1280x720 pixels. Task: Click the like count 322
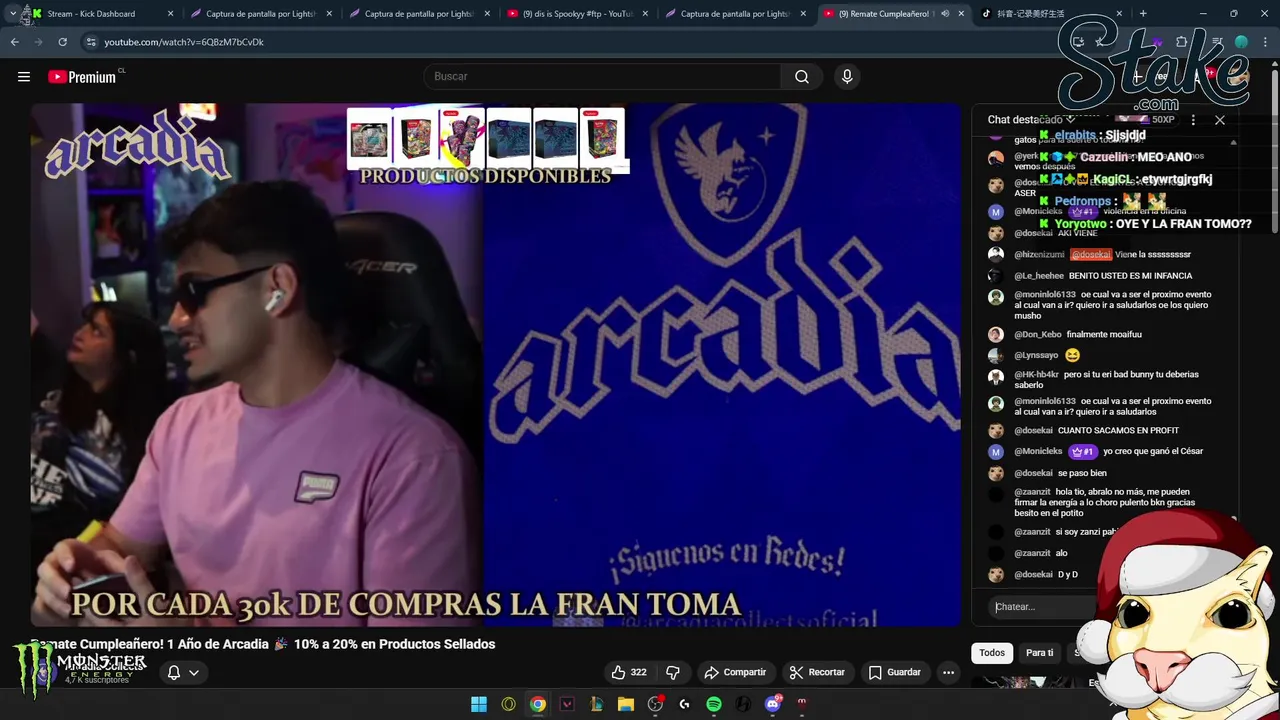point(638,672)
